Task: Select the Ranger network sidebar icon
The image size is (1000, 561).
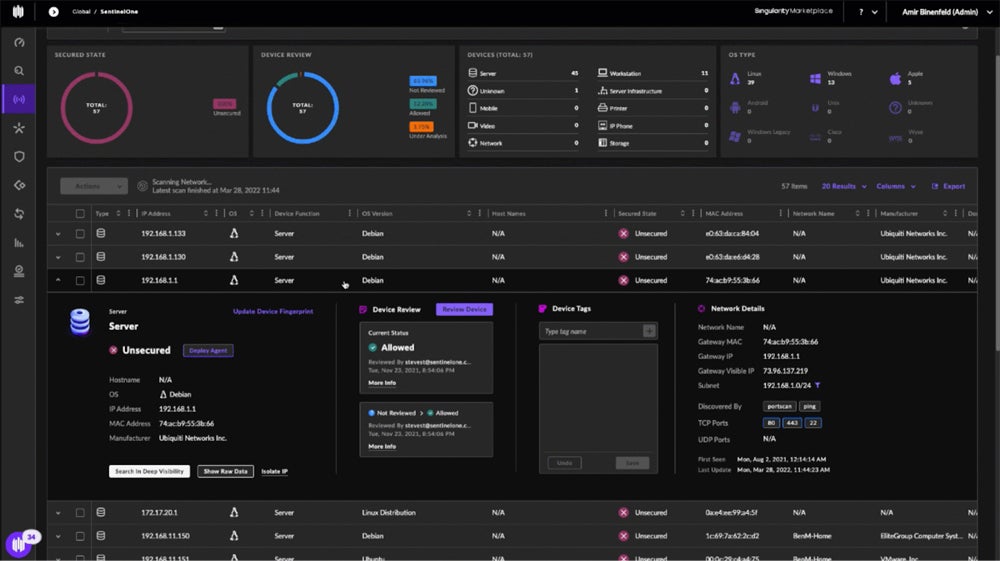Action: click(19, 99)
